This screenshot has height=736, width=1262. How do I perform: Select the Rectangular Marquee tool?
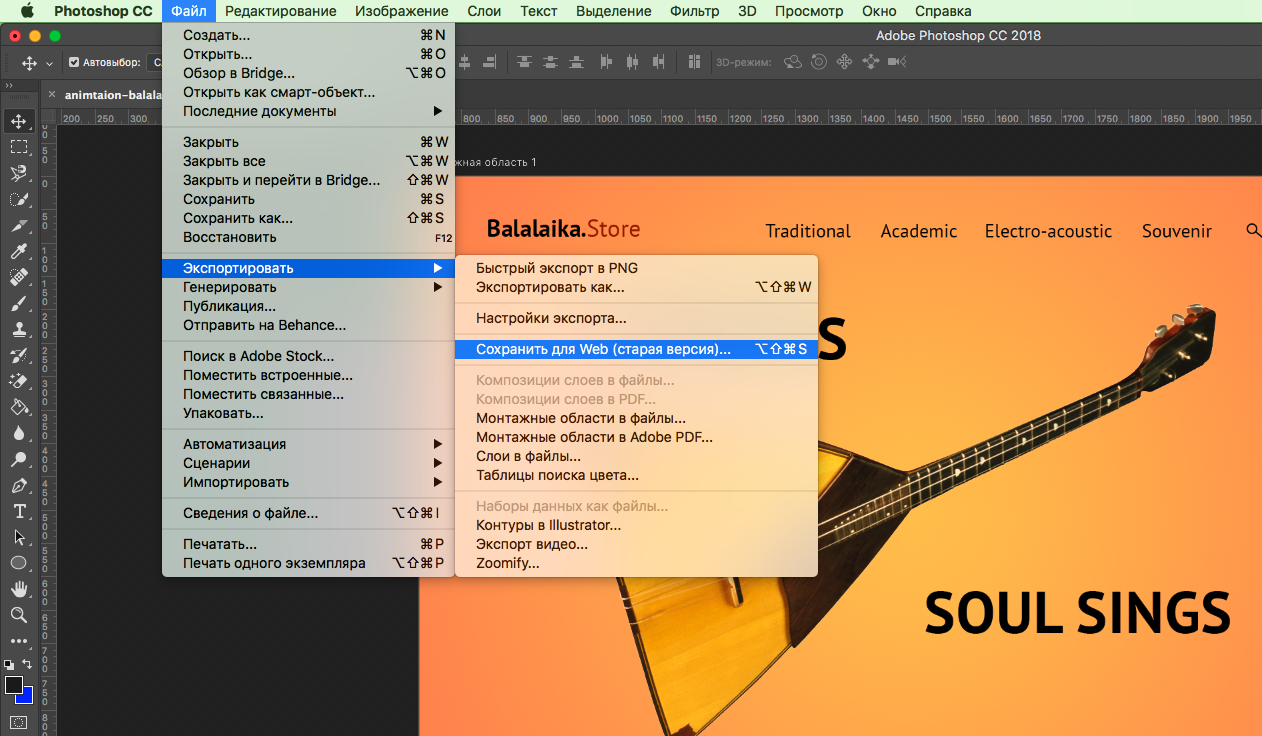coord(19,148)
